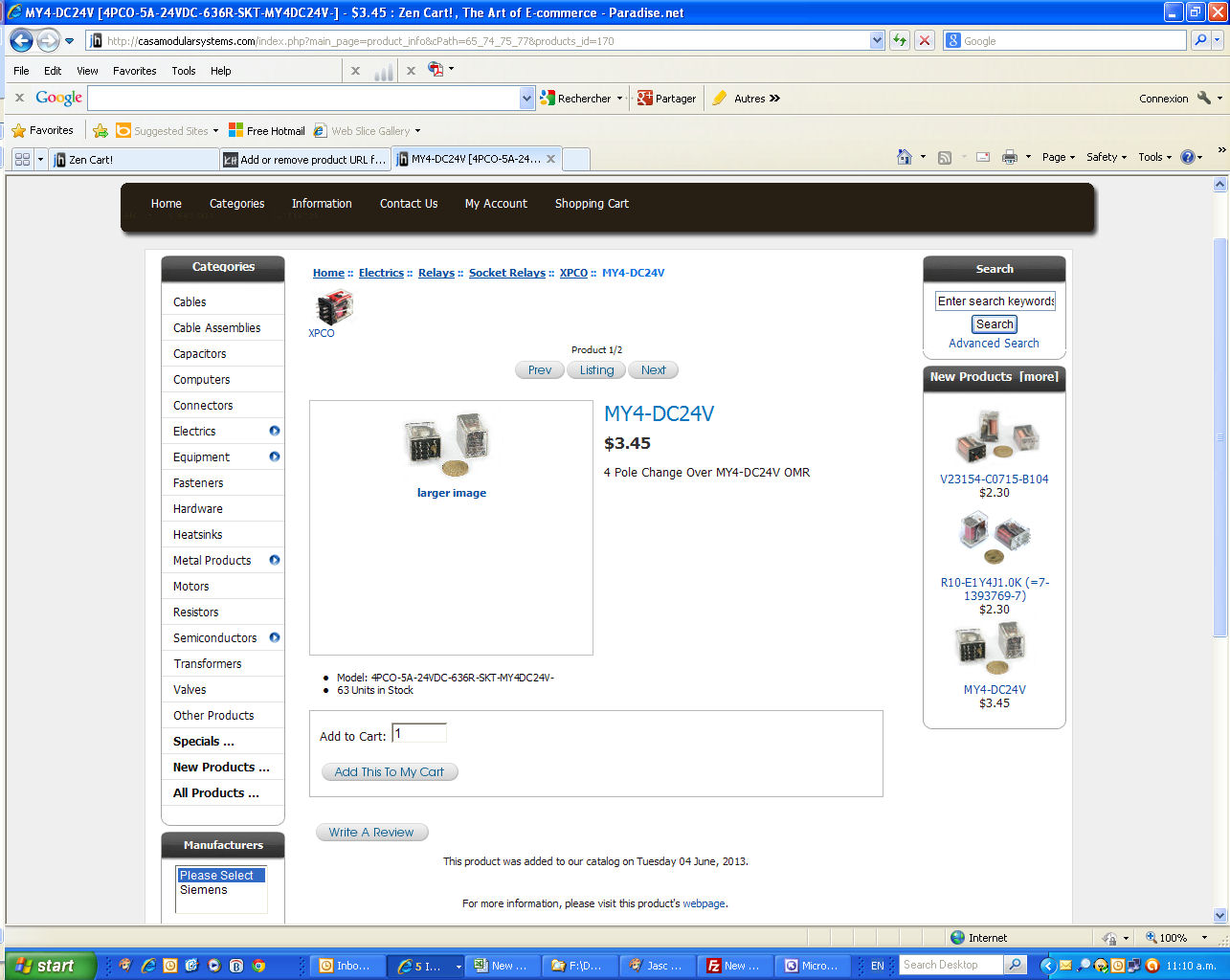Expand the Equipment category arrow
The width and height of the screenshot is (1230, 980).
[x=275, y=457]
